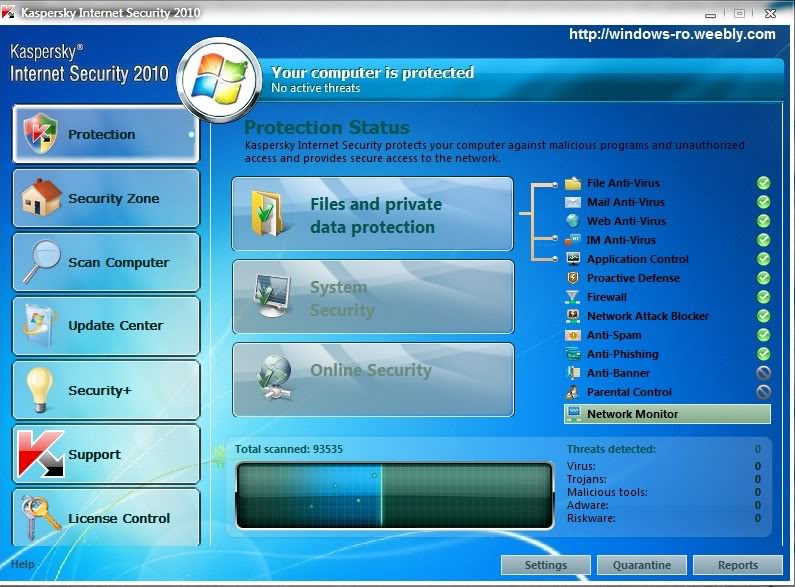Go to Scan Computer section

(x=105, y=262)
